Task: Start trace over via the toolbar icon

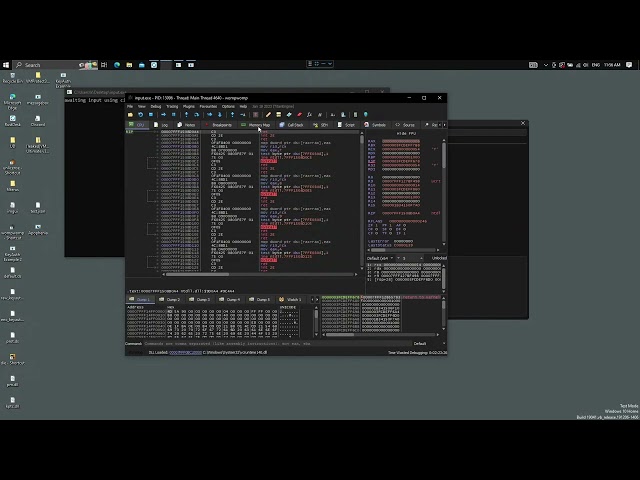Action: [x=220, y=115]
